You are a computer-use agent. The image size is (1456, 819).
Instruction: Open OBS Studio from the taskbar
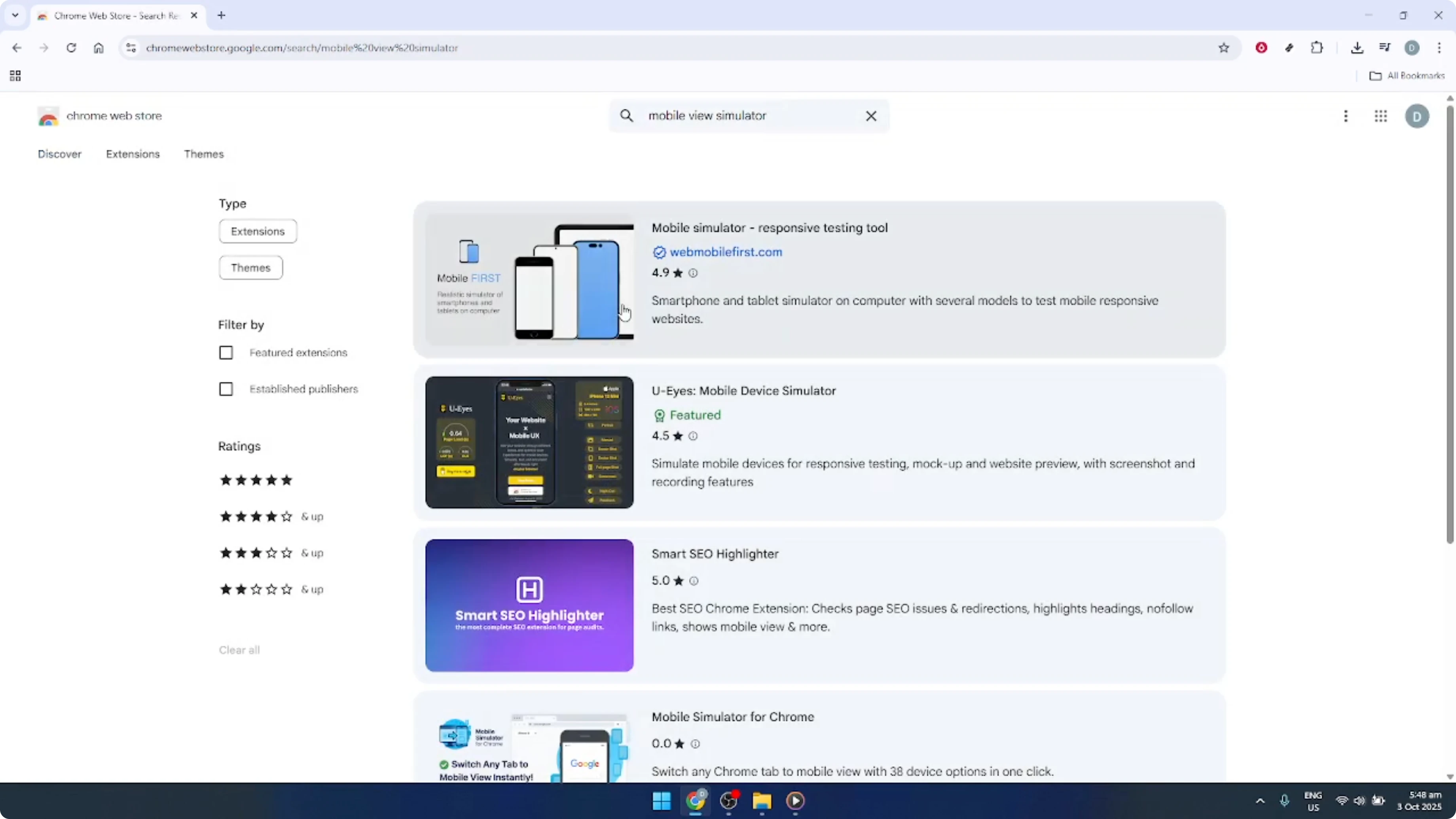point(729,801)
